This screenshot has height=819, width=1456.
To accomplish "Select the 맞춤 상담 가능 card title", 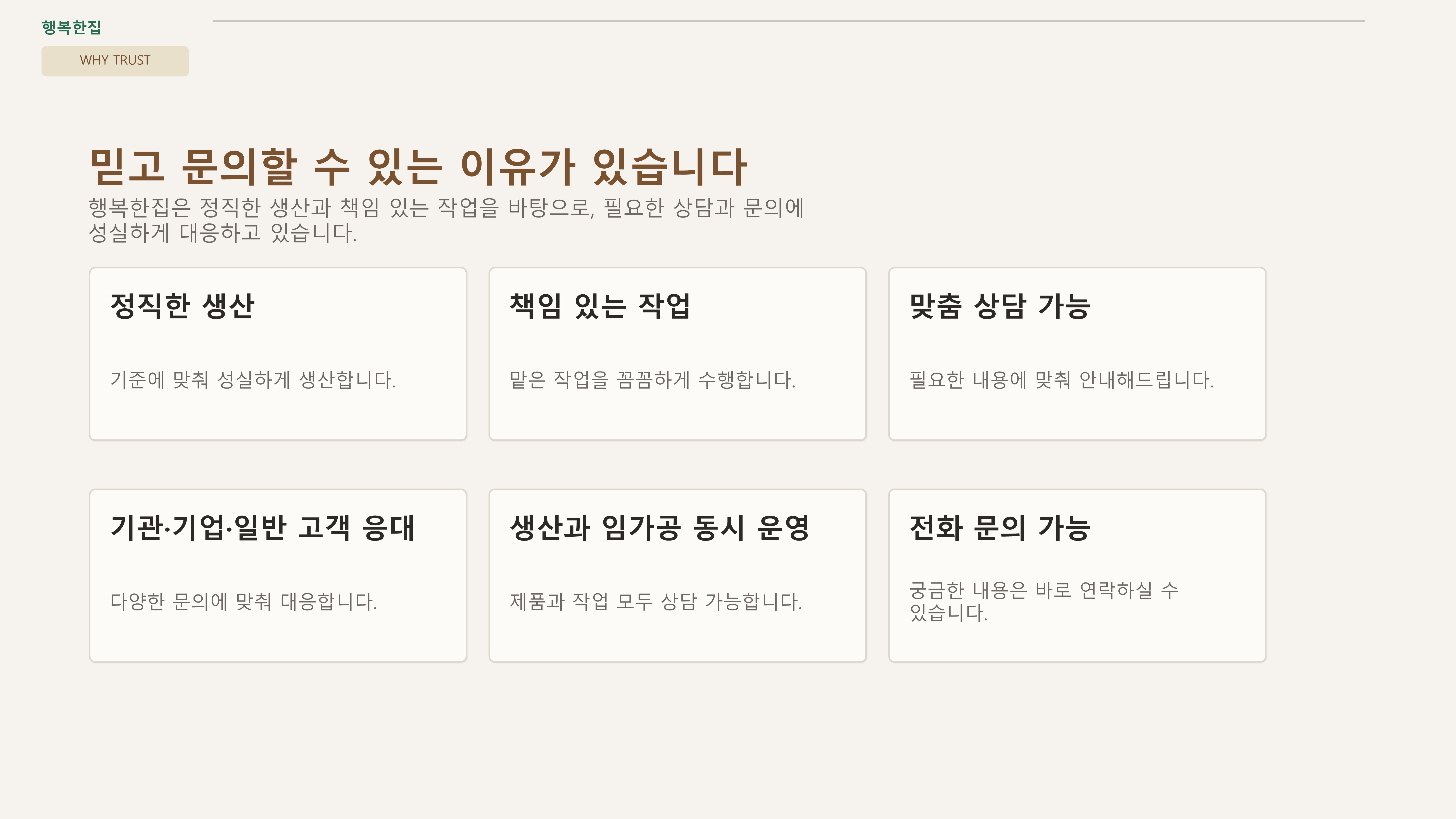I will [999, 306].
